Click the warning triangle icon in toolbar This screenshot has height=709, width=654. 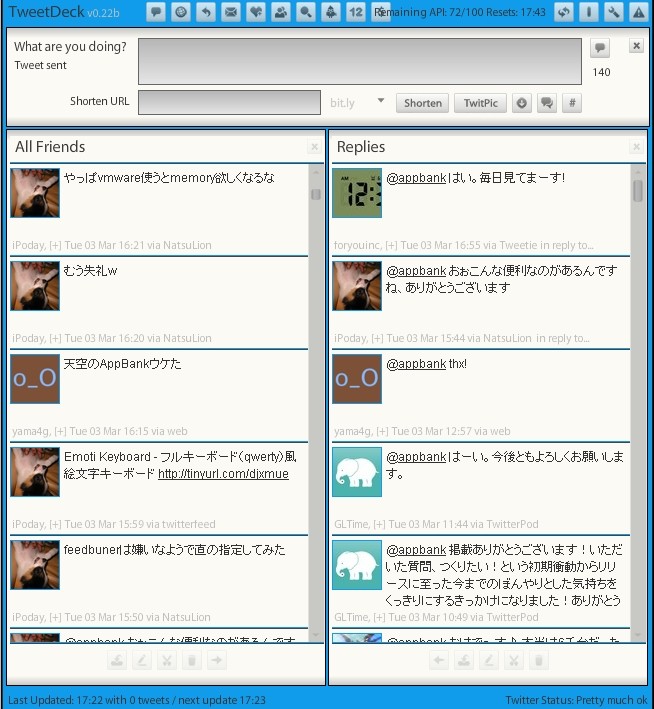pyautogui.click(x=639, y=12)
